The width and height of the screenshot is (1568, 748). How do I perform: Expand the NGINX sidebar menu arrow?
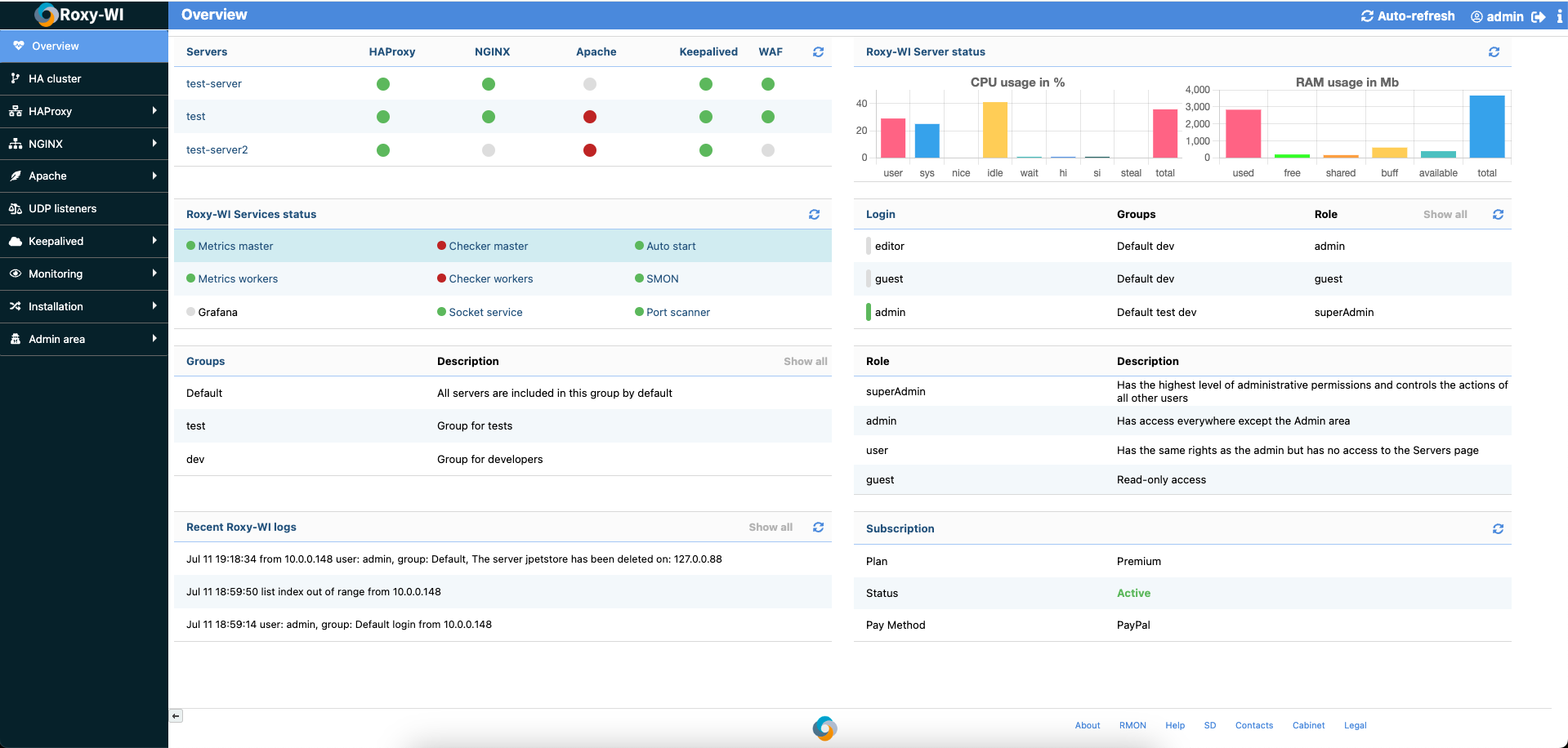(x=154, y=143)
